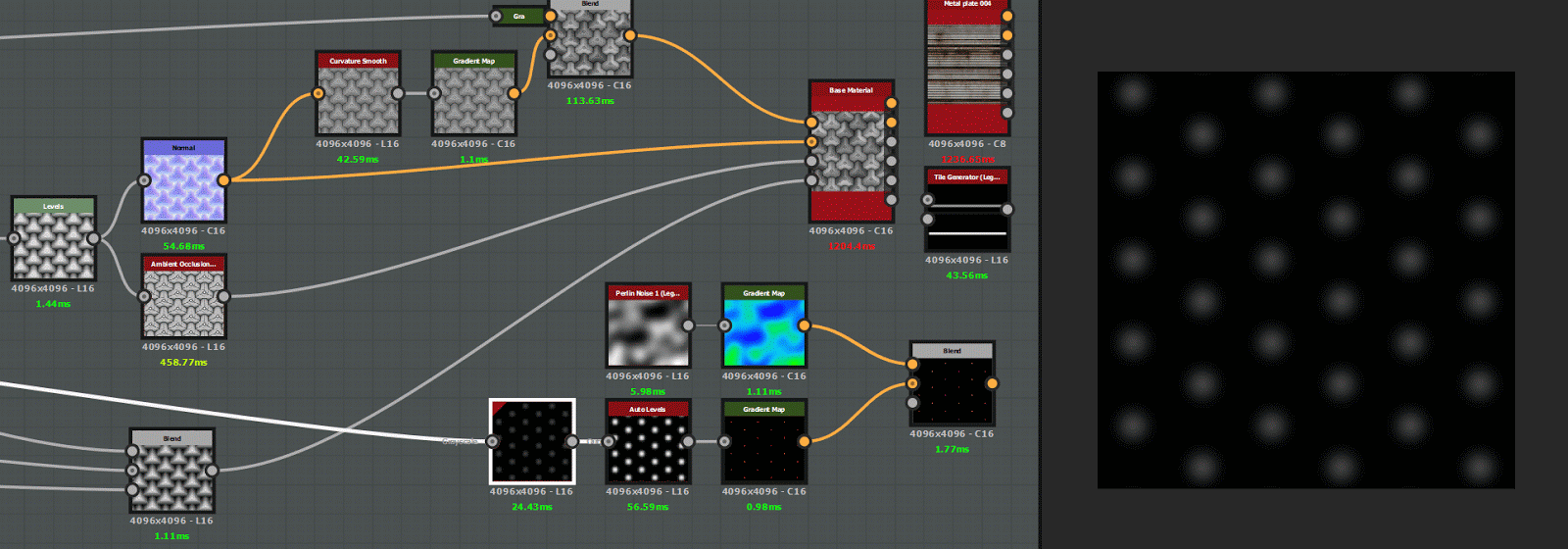Click output connector of Blend timed 1.11ms
This screenshot has width=1568, height=549.
tap(212, 471)
